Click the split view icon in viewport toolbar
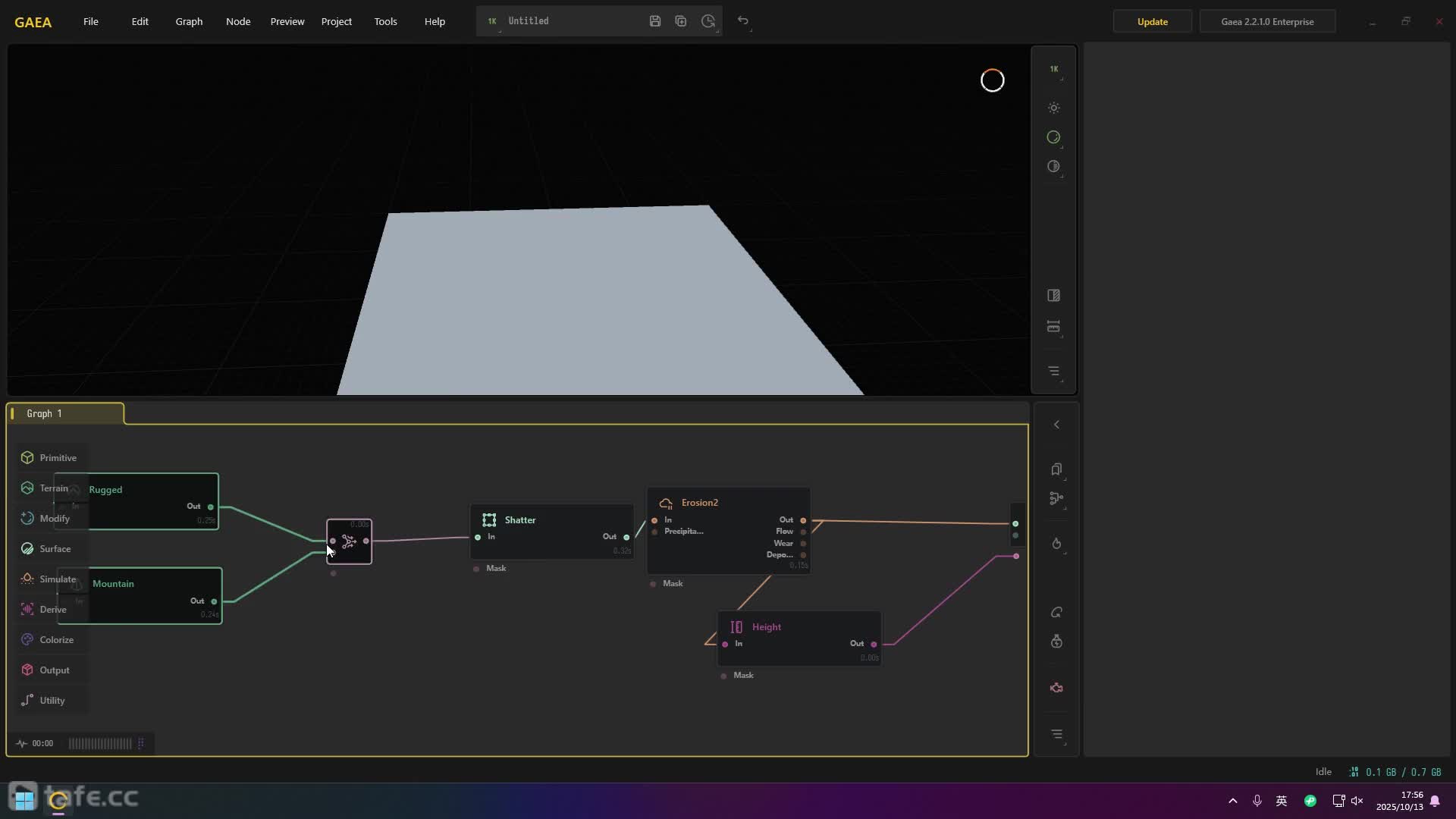 pyautogui.click(x=1053, y=296)
